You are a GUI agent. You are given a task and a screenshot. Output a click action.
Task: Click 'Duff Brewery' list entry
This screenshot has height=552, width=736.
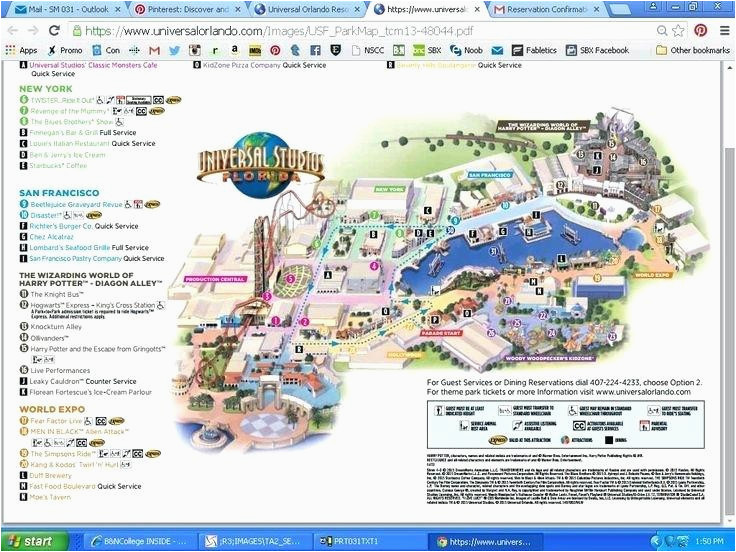coord(51,475)
